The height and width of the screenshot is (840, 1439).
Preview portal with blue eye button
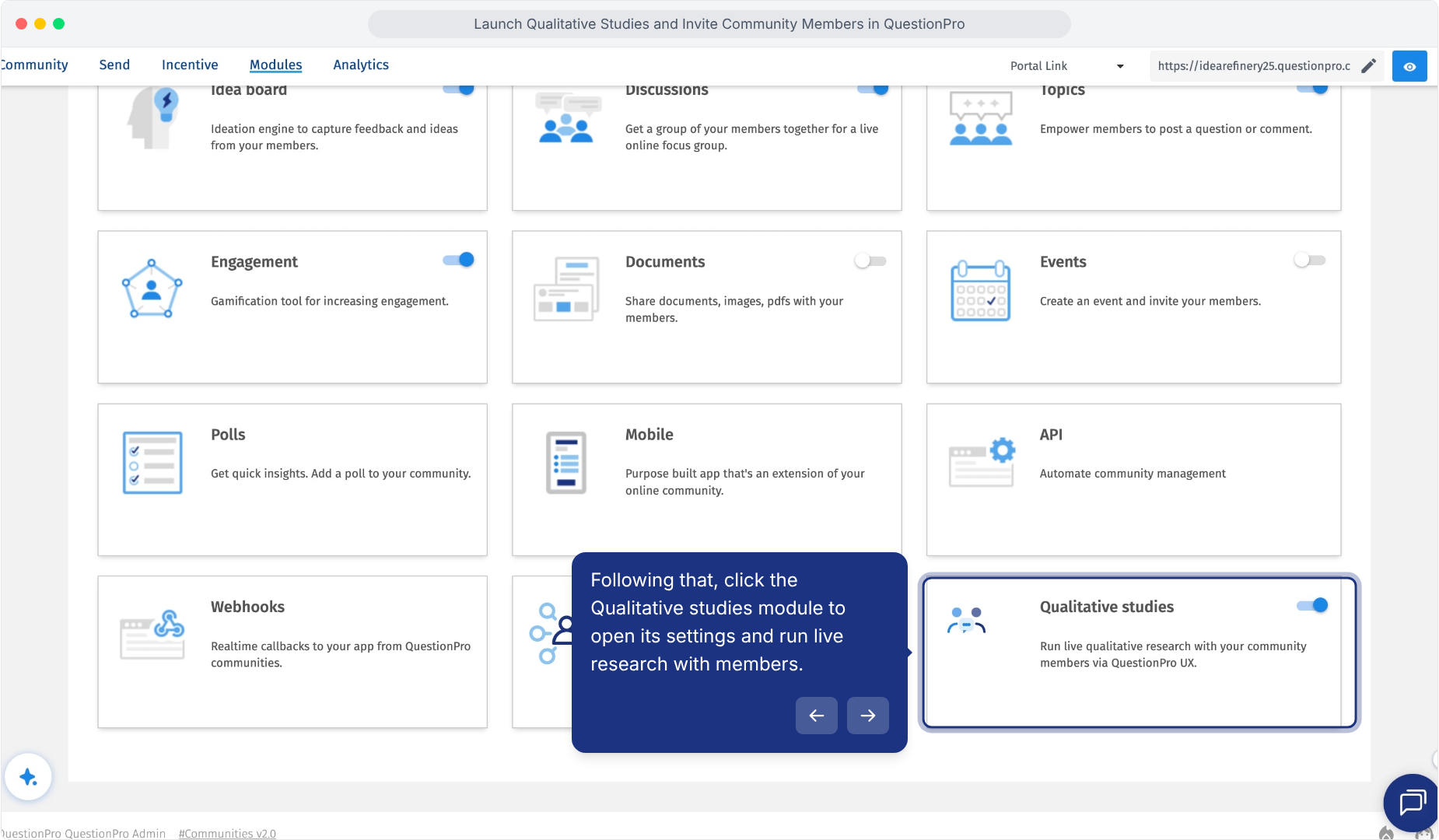pyautogui.click(x=1409, y=66)
